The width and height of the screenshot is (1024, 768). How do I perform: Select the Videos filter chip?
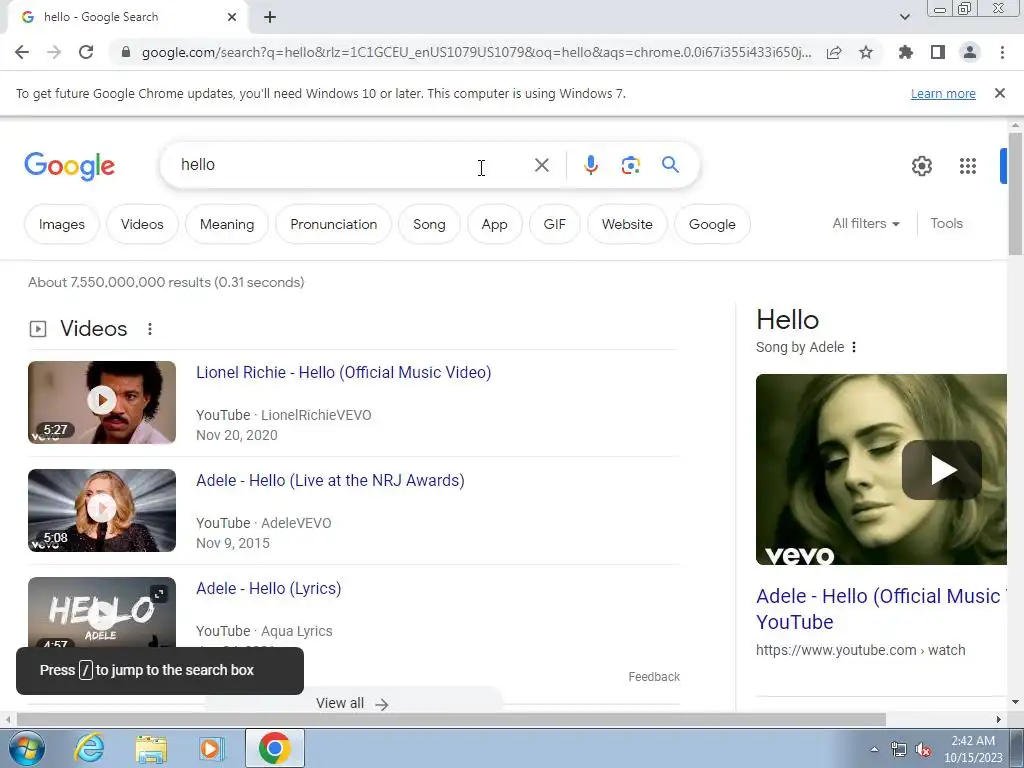142,224
